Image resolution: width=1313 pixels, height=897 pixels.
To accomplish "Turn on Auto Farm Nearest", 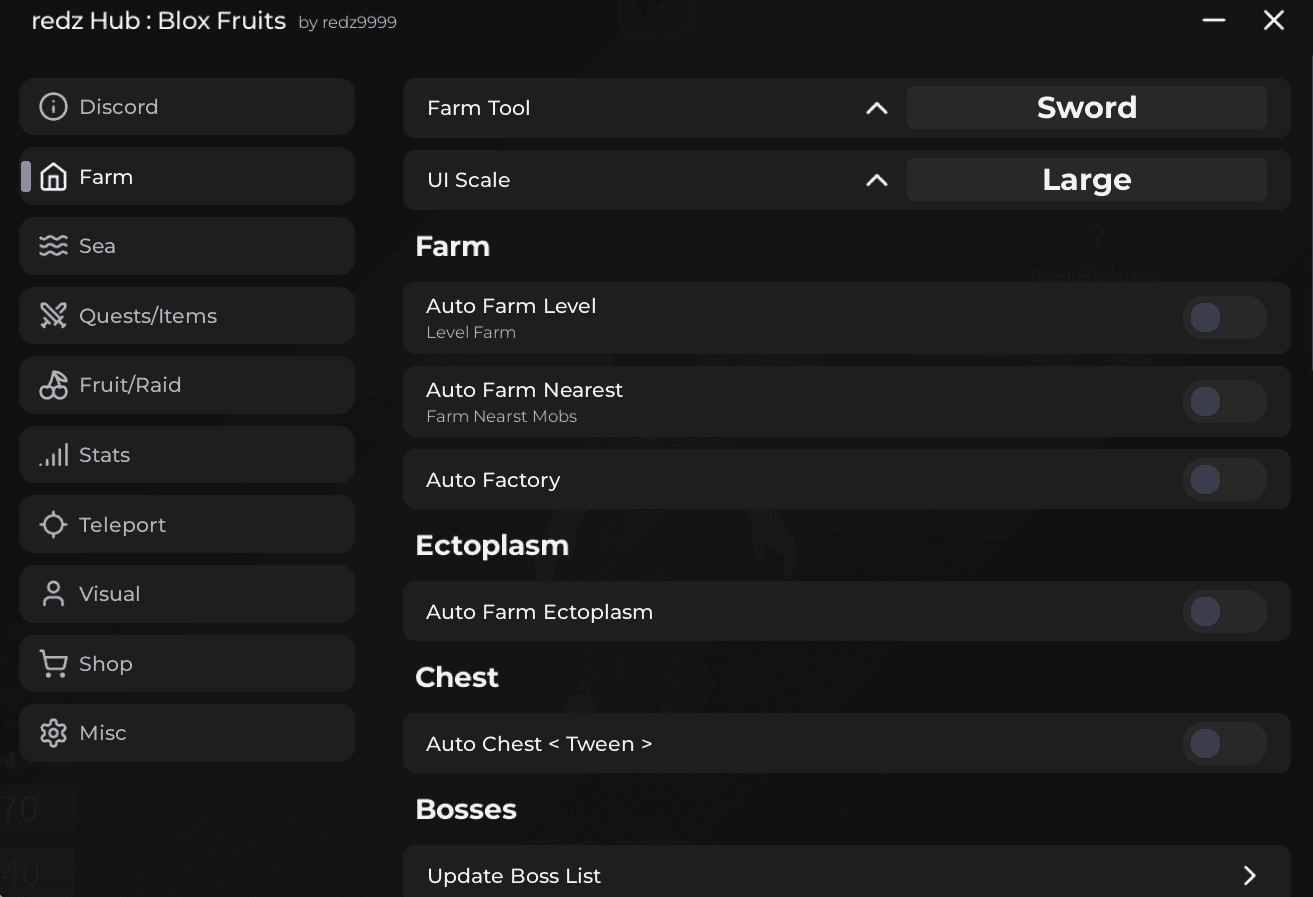I will pyautogui.click(x=1224, y=401).
